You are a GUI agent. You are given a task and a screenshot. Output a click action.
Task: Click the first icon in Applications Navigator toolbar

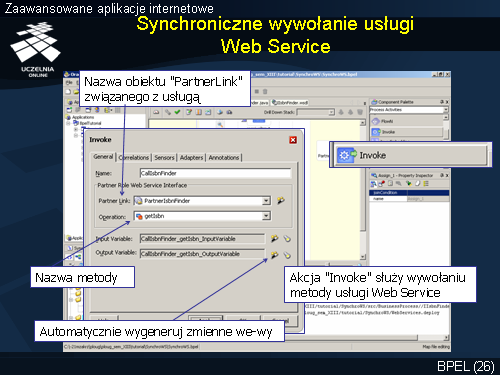(69, 110)
